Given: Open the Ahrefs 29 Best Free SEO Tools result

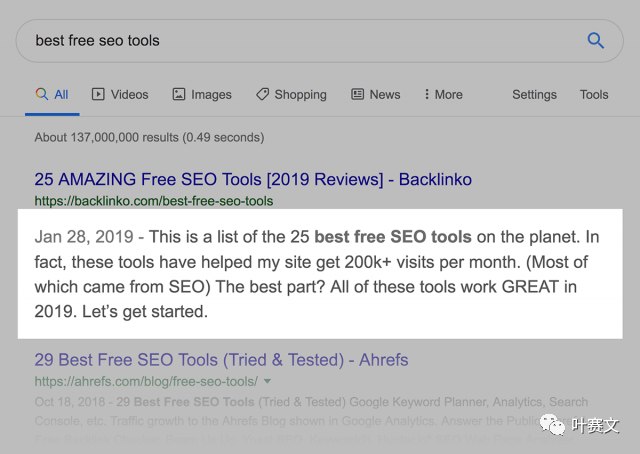Looking at the screenshot, I should (x=221, y=359).
